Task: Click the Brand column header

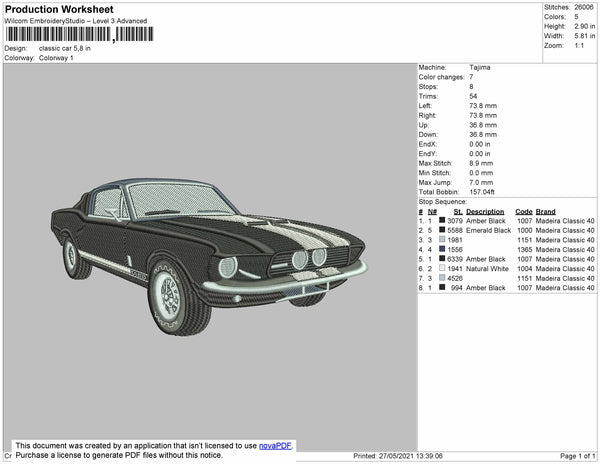Action: pos(545,212)
